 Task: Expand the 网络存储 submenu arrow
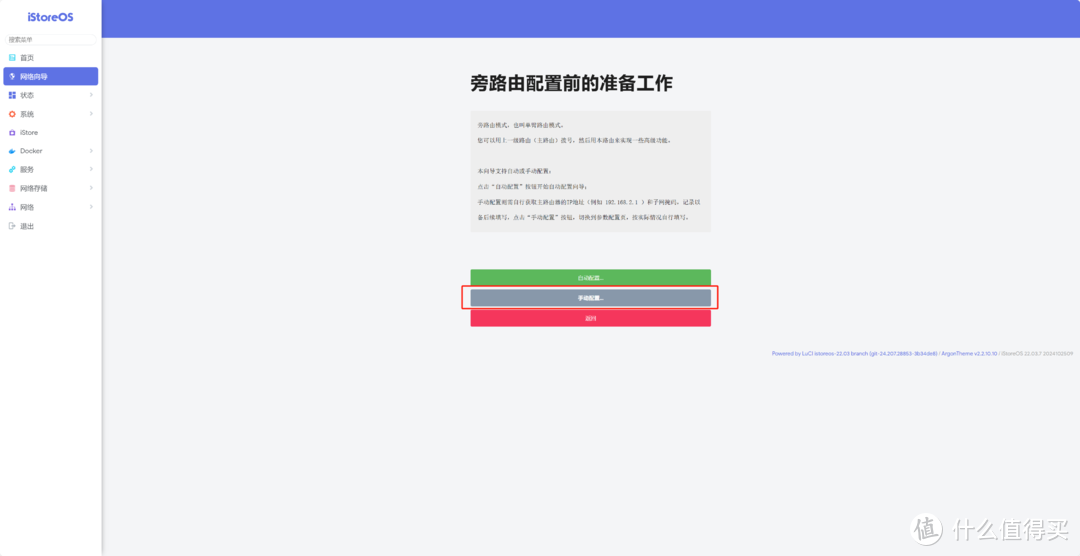click(x=91, y=188)
